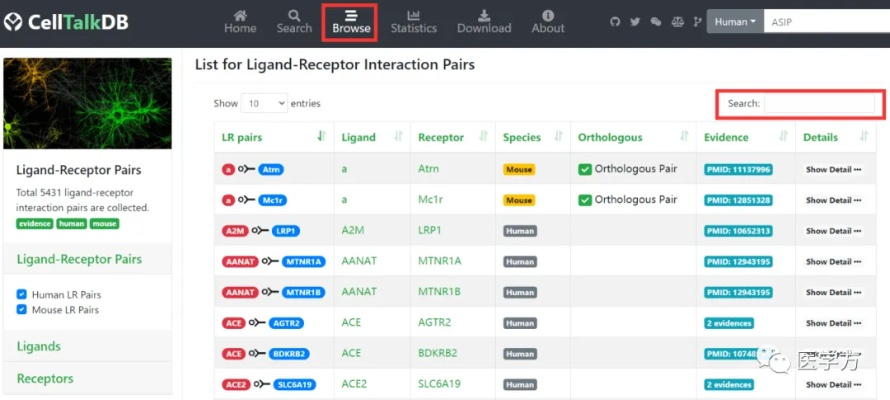Sort by Receptor column arrows

tap(484, 137)
